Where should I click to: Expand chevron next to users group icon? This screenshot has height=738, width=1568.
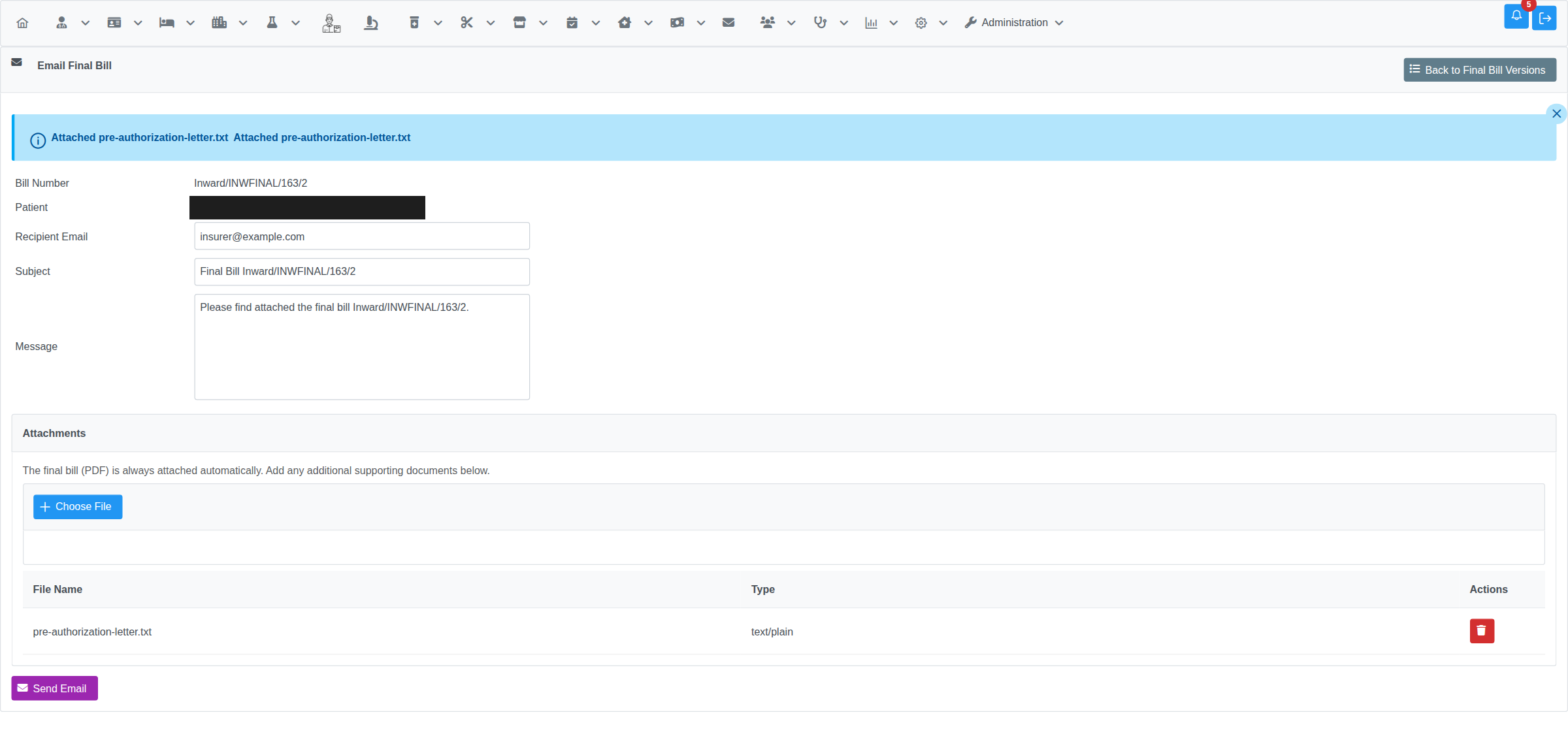click(791, 23)
